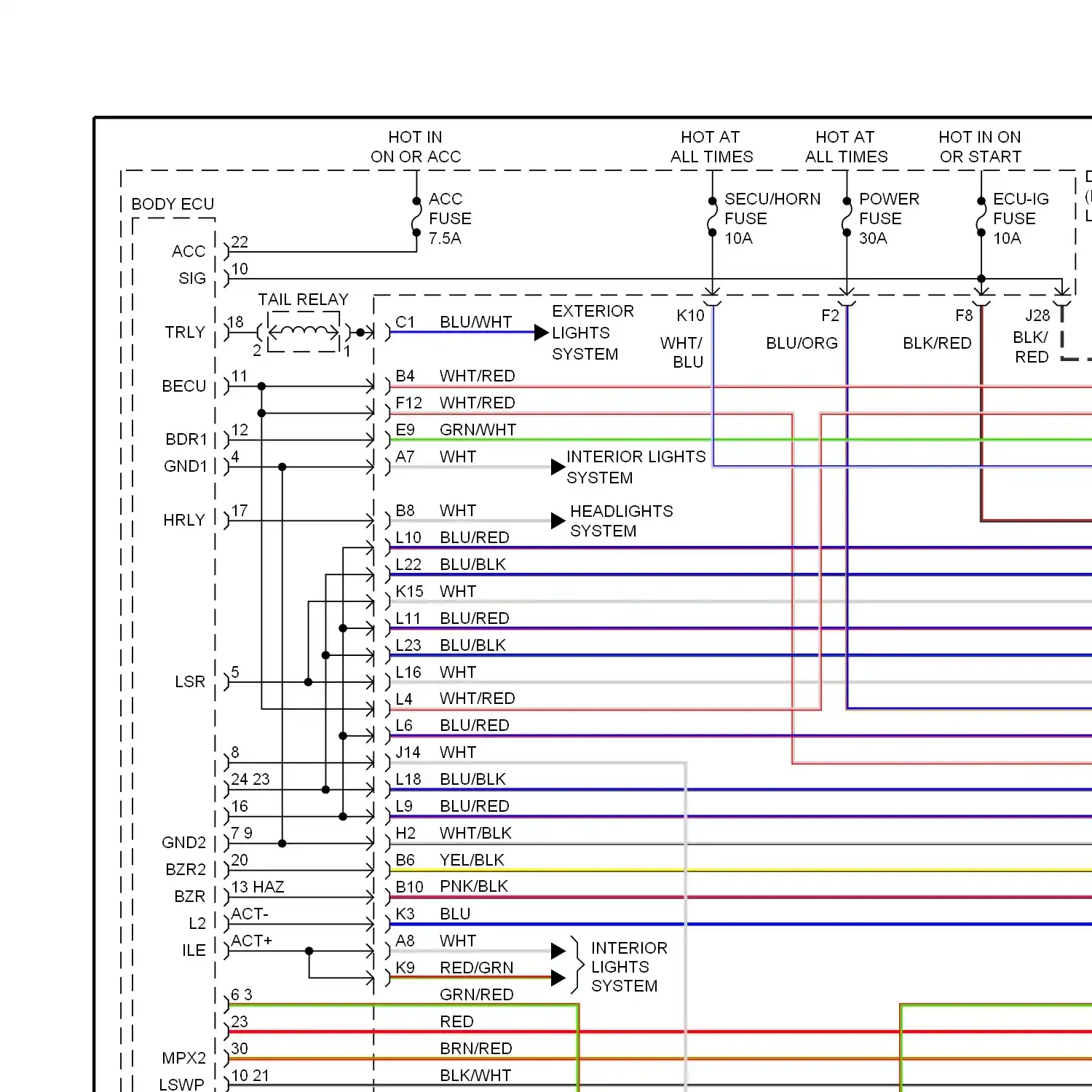Select the LSWP terminal label
The image size is (1092, 1092).
click(181, 1085)
